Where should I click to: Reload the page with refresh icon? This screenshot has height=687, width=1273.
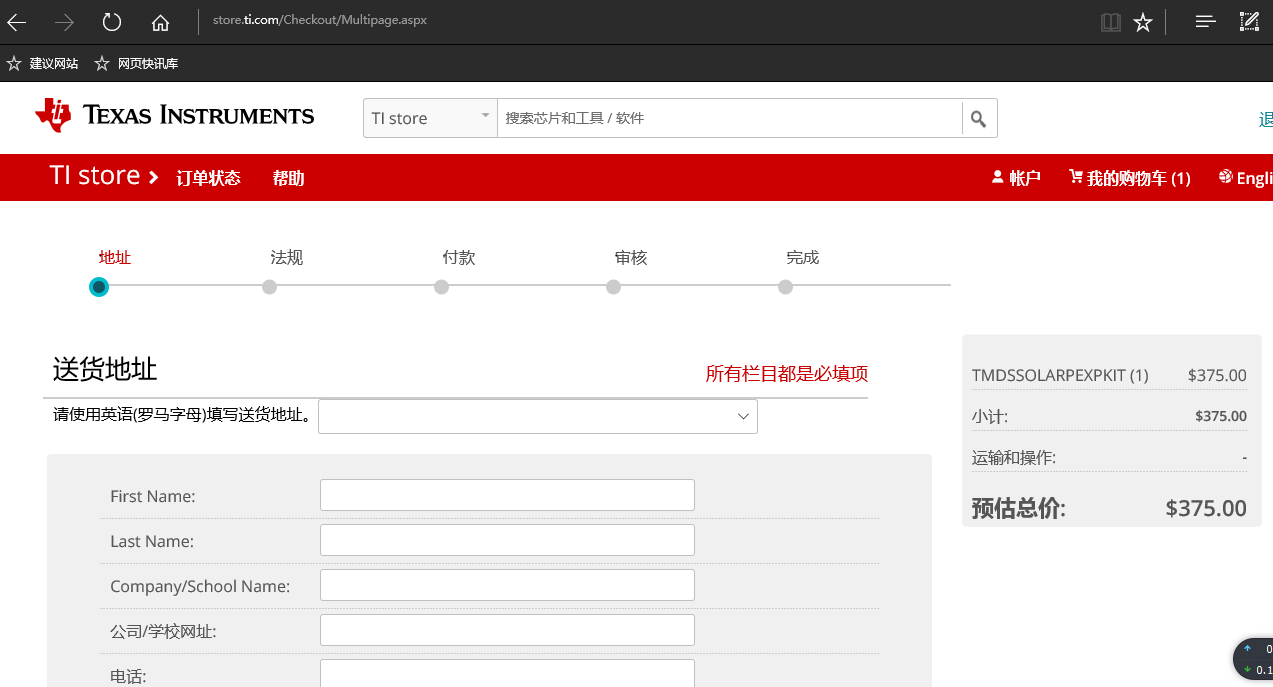tap(112, 21)
